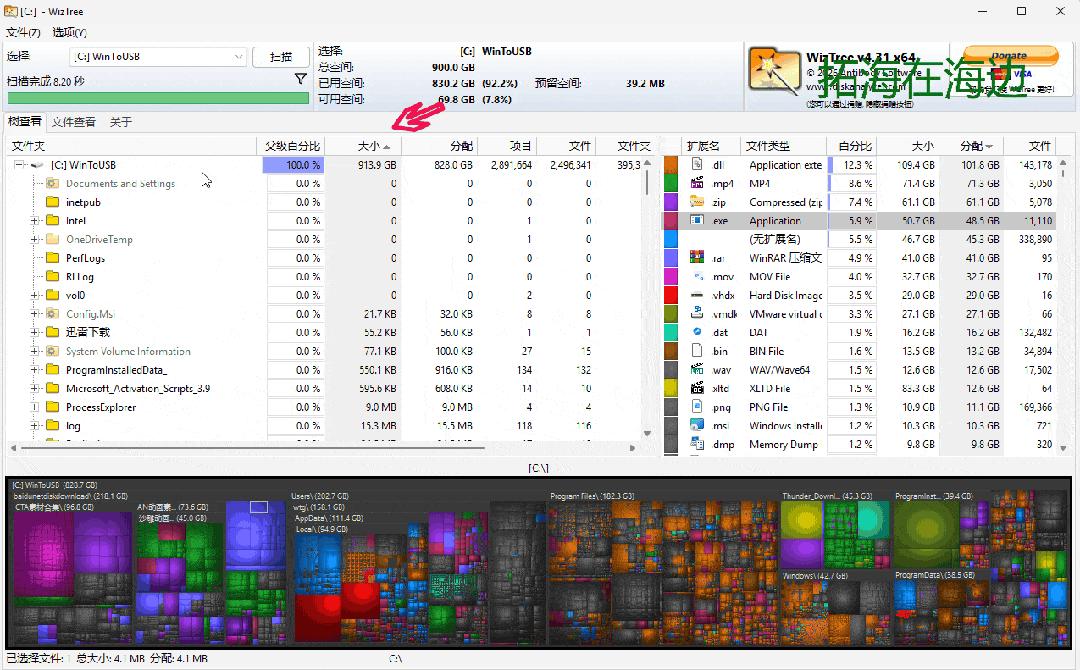Expand the OneDriveTemp folder
The width and height of the screenshot is (1080, 670).
pos(34,239)
